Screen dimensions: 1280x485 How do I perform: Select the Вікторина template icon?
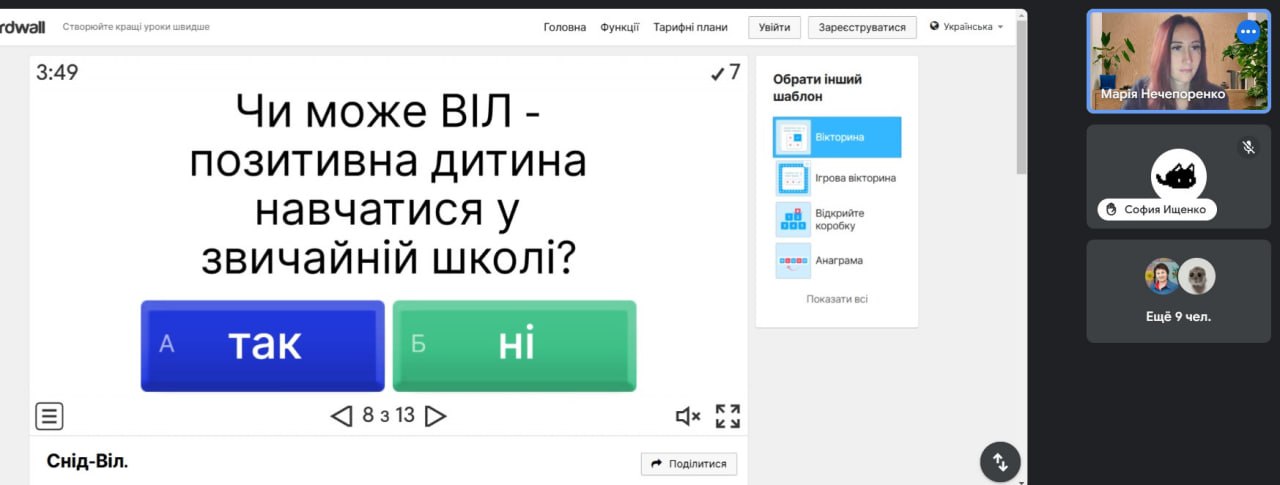tap(794, 138)
